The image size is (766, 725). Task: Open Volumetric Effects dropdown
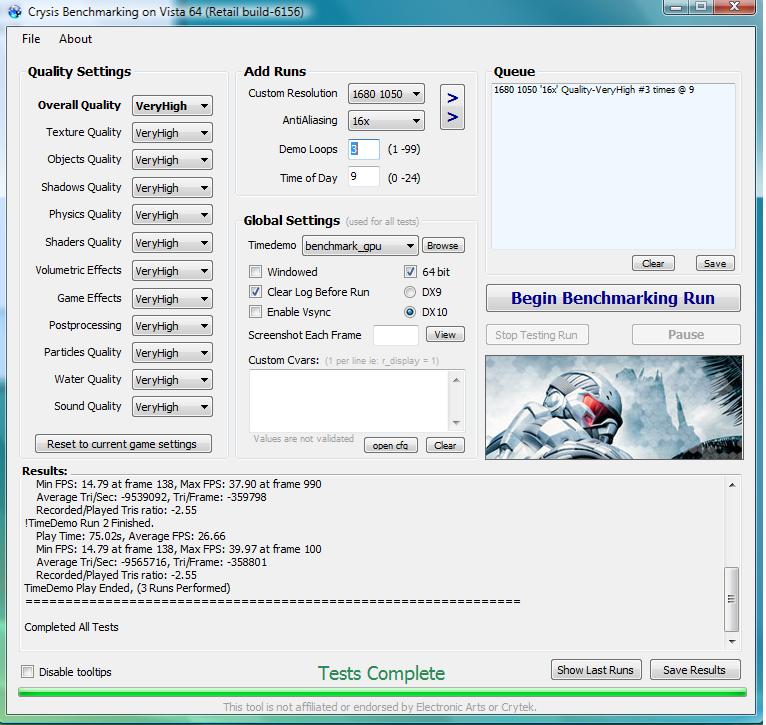point(172,271)
